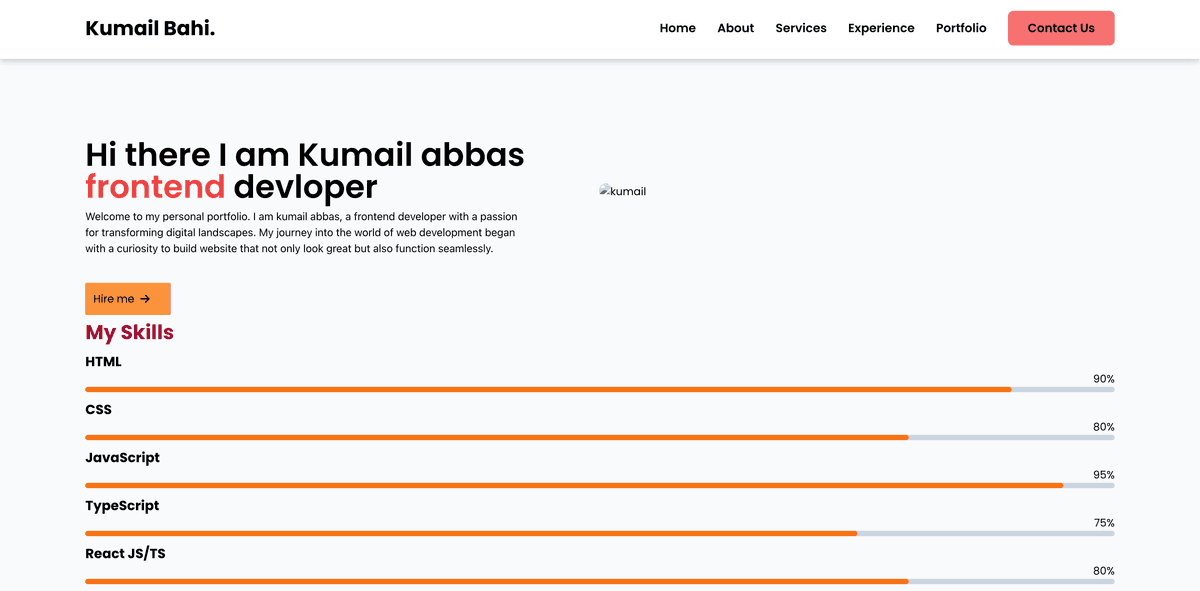Select the Kumail Bahi logo text

tap(149, 28)
